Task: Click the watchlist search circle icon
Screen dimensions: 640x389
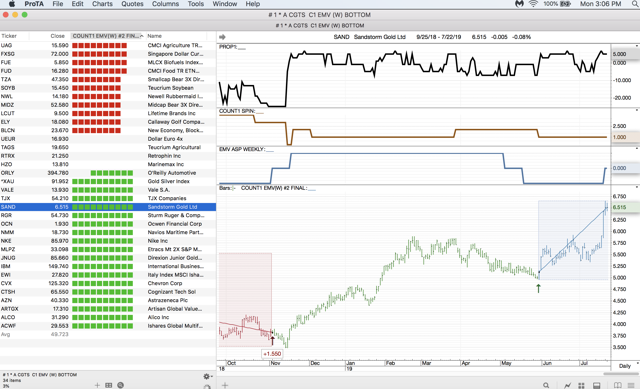Action: pyautogui.click(x=120, y=385)
